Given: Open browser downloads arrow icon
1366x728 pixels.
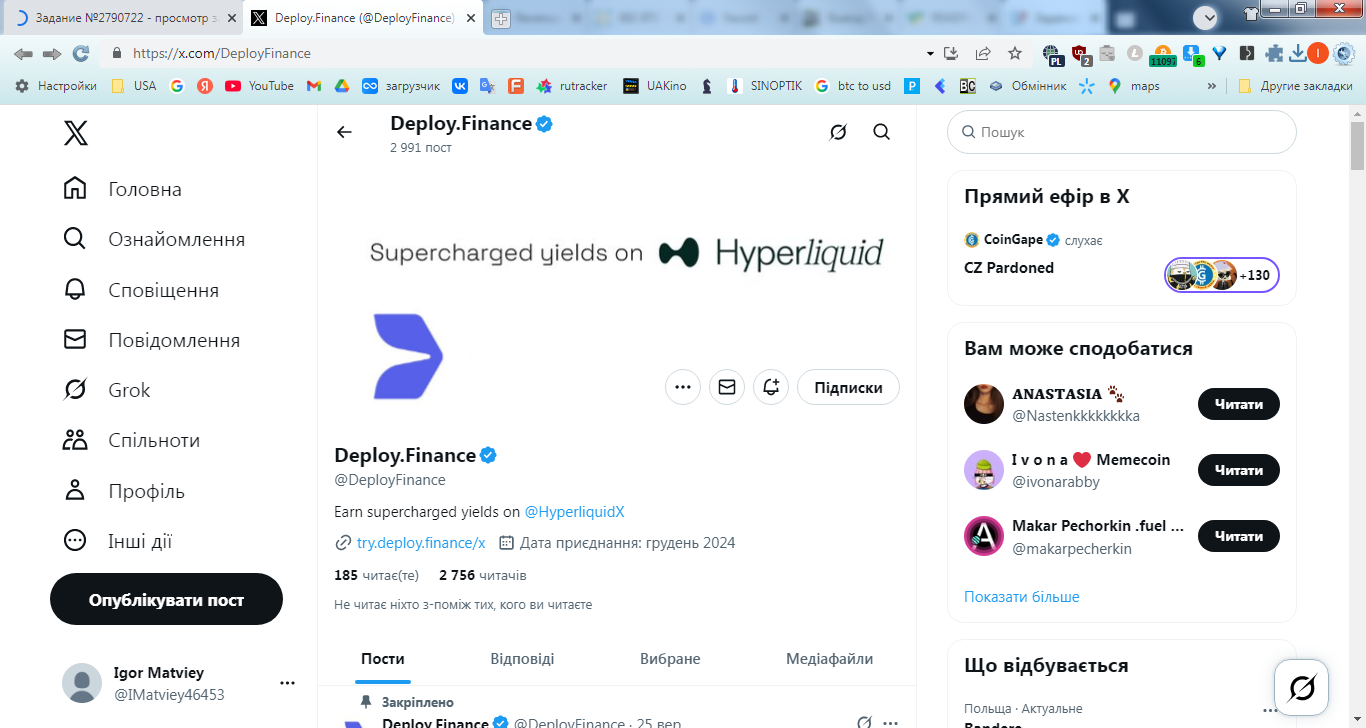Looking at the screenshot, I should [x=1297, y=54].
